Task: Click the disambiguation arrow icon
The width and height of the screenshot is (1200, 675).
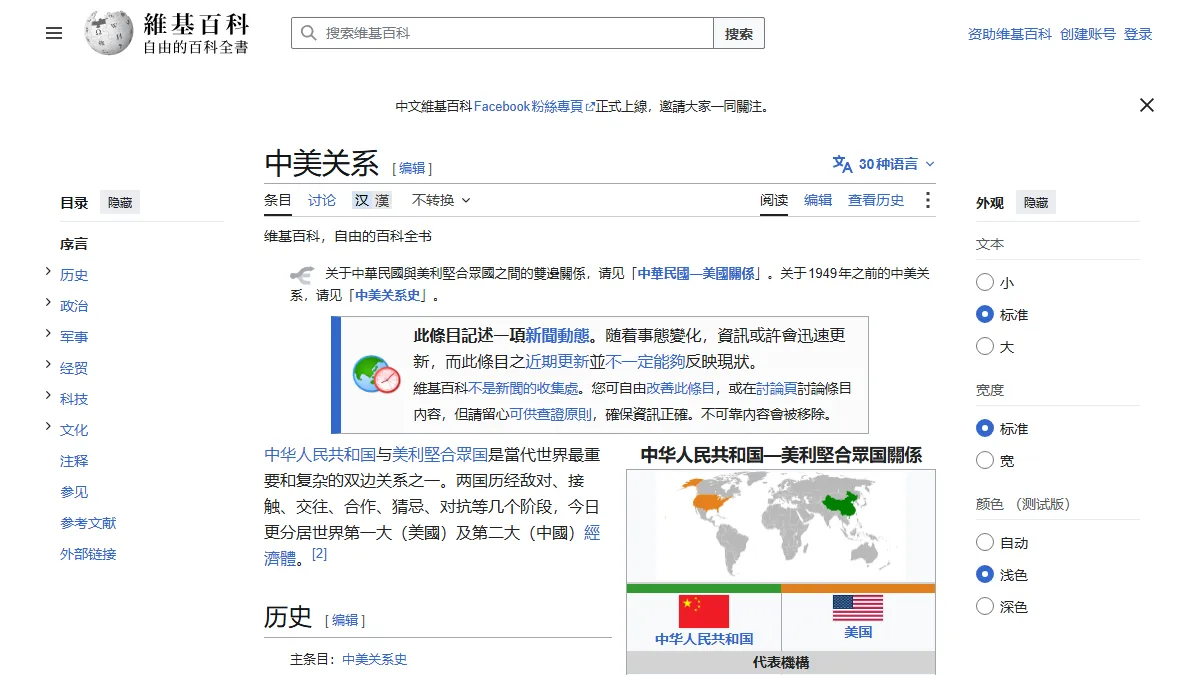Action: [x=302, y=274]
